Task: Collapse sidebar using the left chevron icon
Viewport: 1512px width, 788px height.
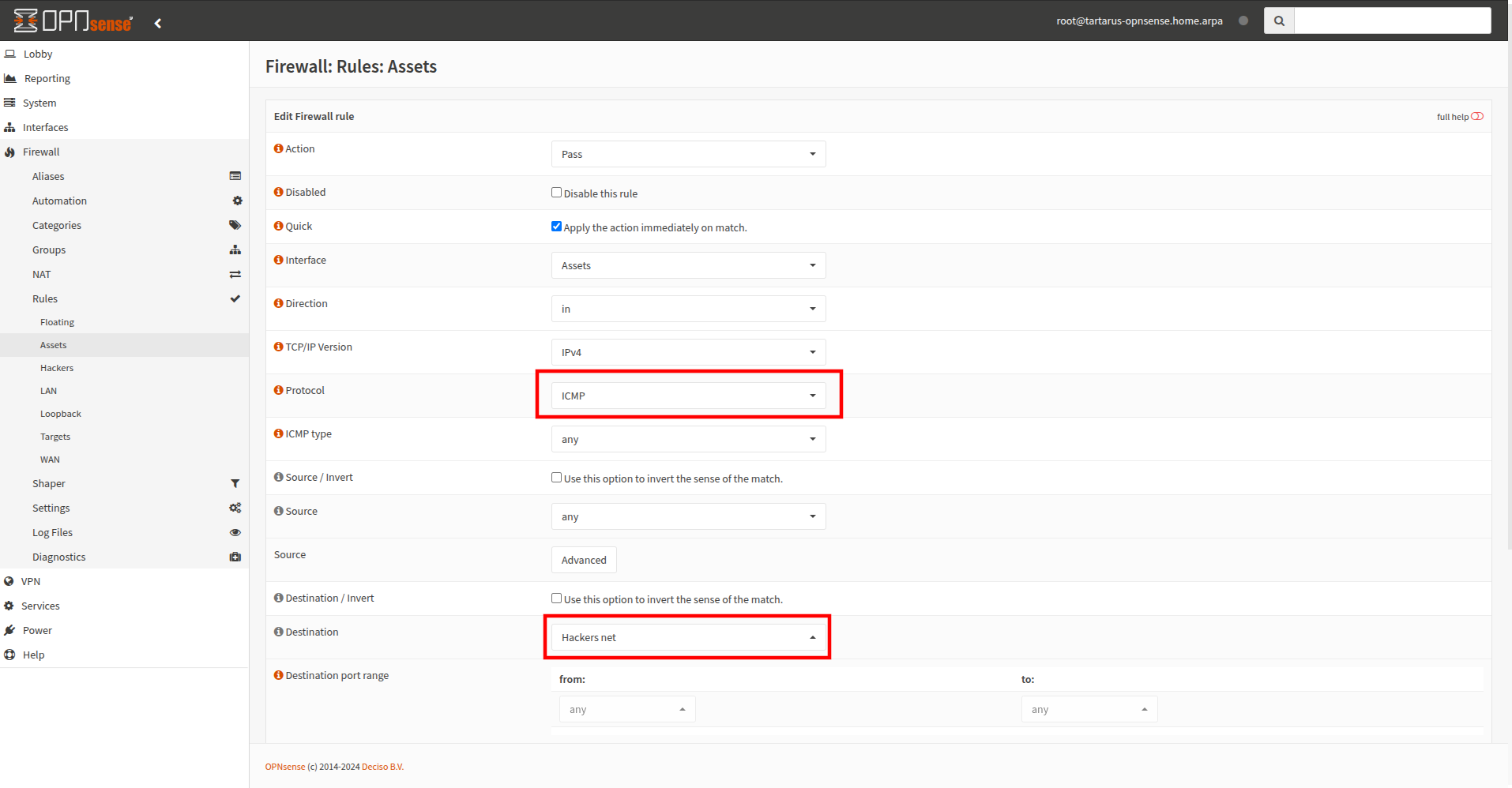Action: pos(158,23)
